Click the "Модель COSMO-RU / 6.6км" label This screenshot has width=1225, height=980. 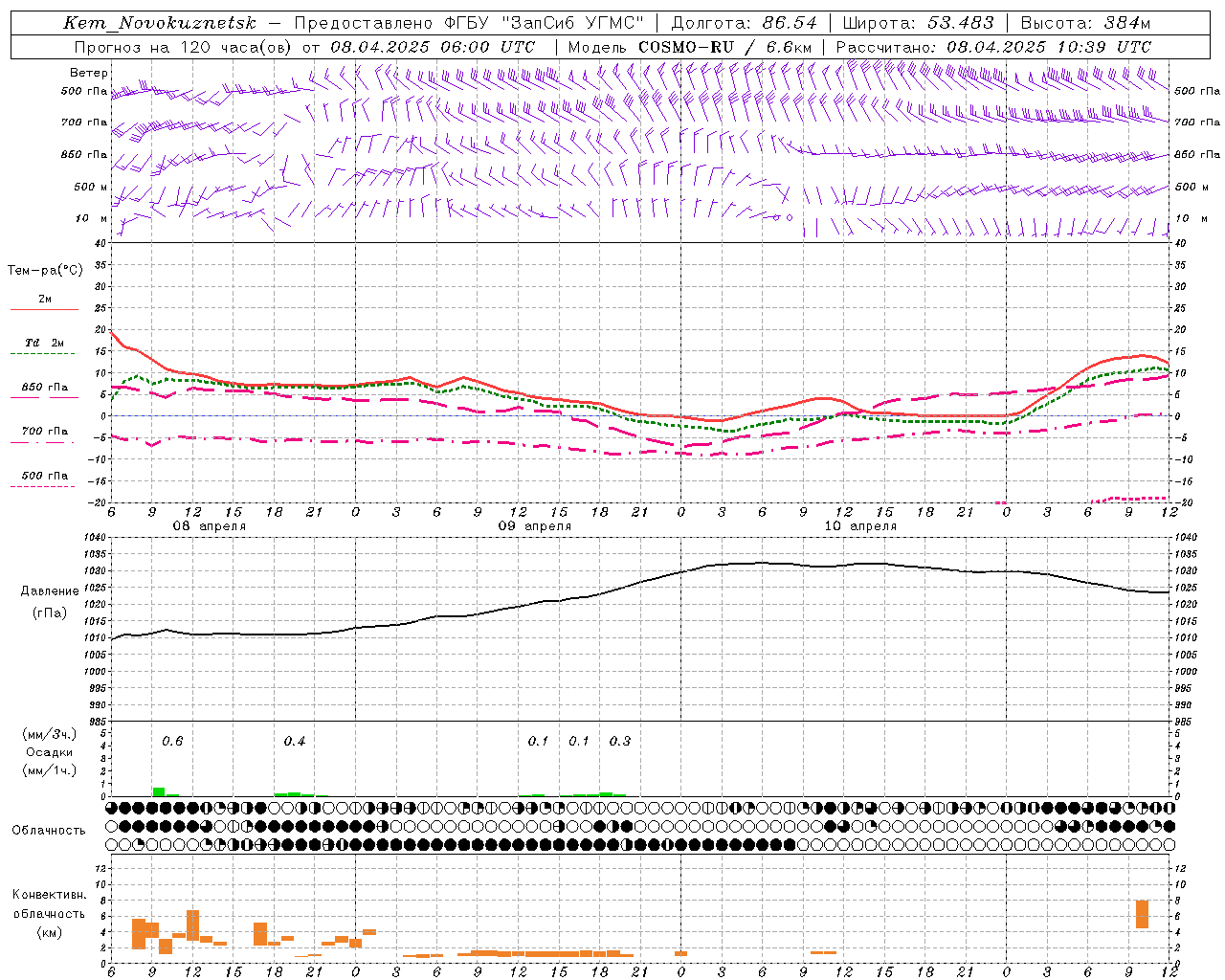point(690,47)
